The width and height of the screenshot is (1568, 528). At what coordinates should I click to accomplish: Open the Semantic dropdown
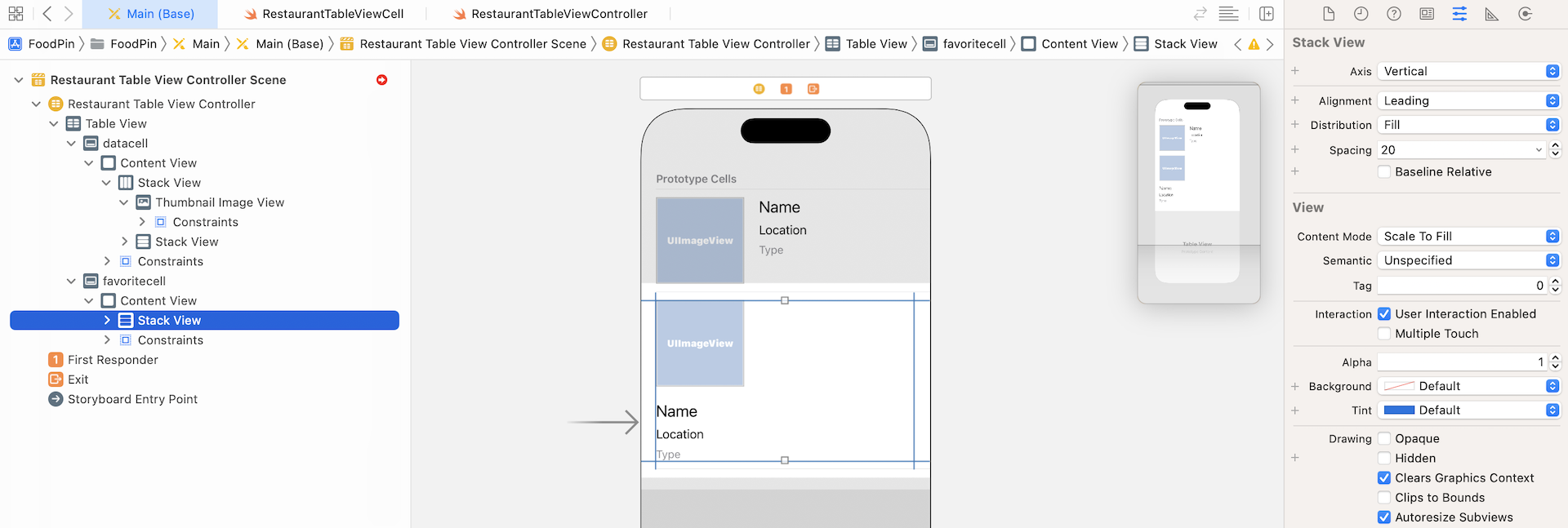tap(1468, 260)
